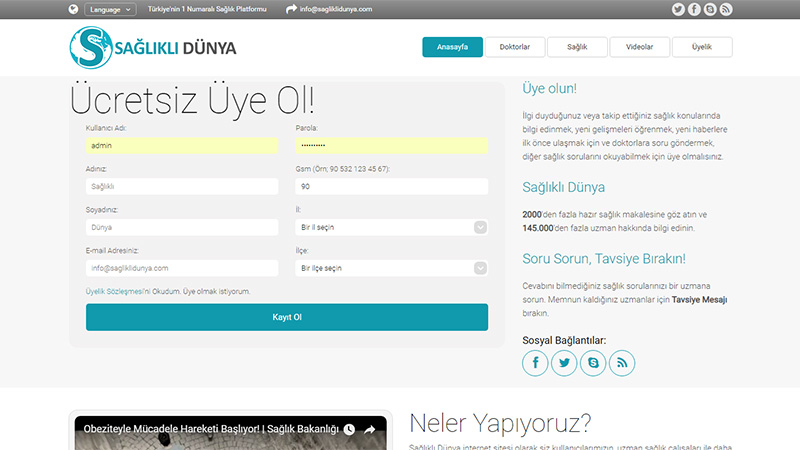Open the RSS feed icon in header
Image resolution: width=800 pixels, height=450 pixels.
pyautogui.click(x=725, y=9)
